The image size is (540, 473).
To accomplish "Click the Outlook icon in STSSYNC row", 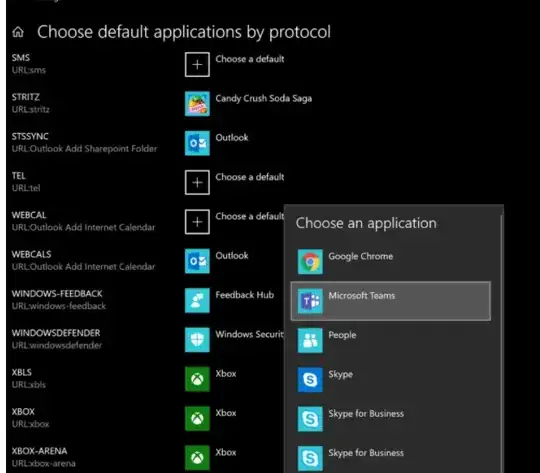I will [197, 143].
